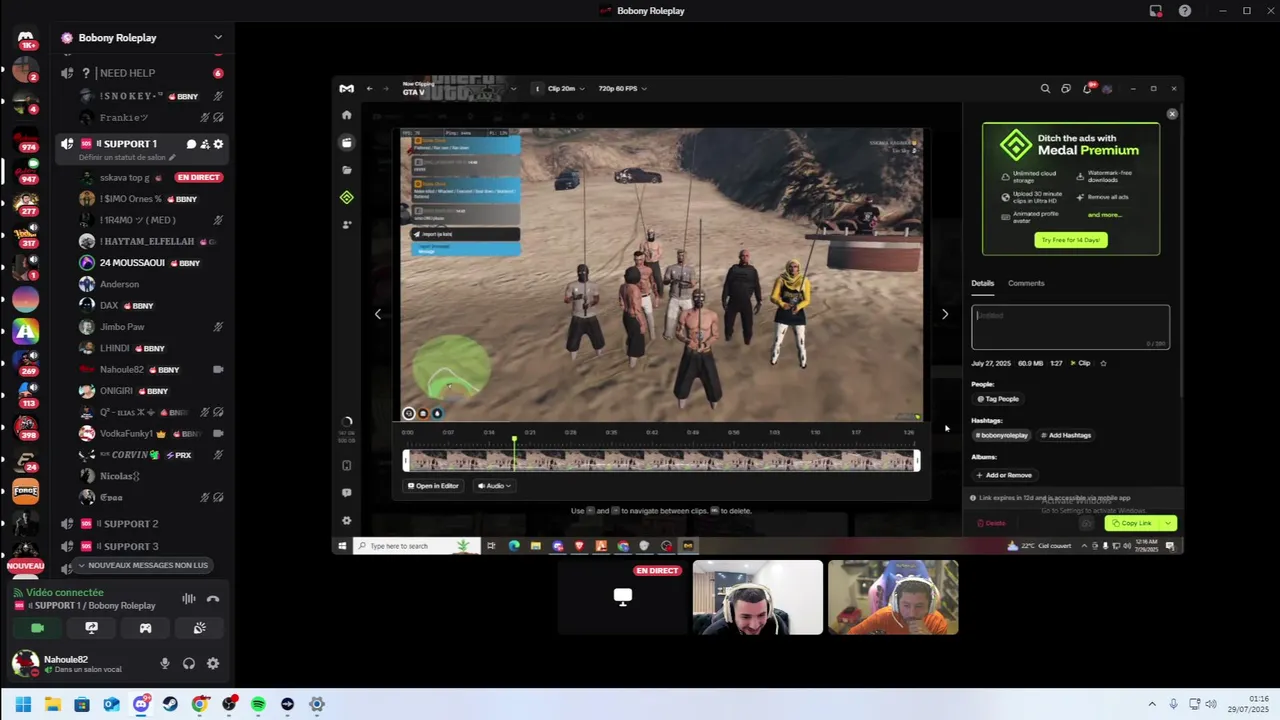
Task: Open Medal Premium diamond sidebar icon
Action: point(347,197)
